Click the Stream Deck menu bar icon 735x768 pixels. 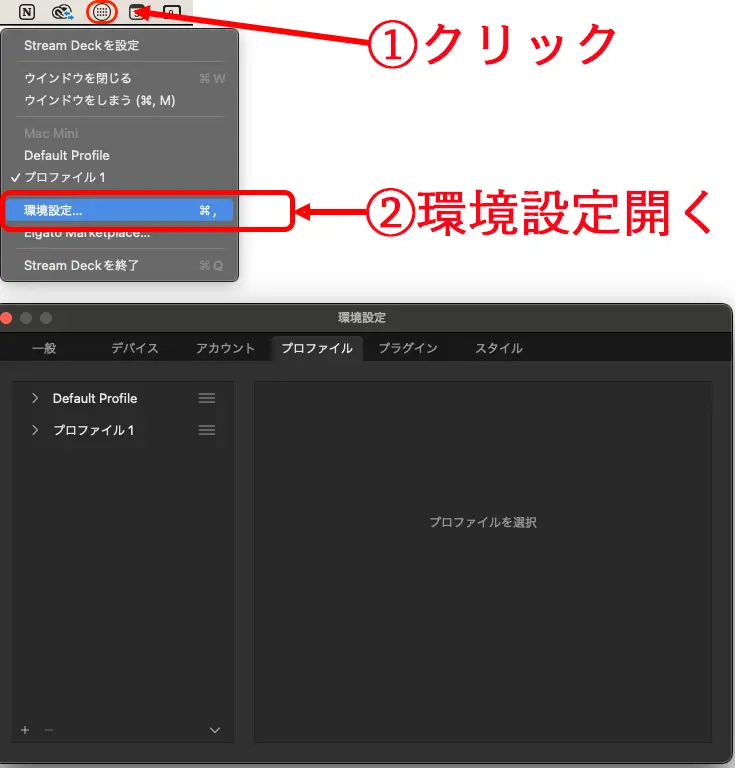tap(102, 12)
